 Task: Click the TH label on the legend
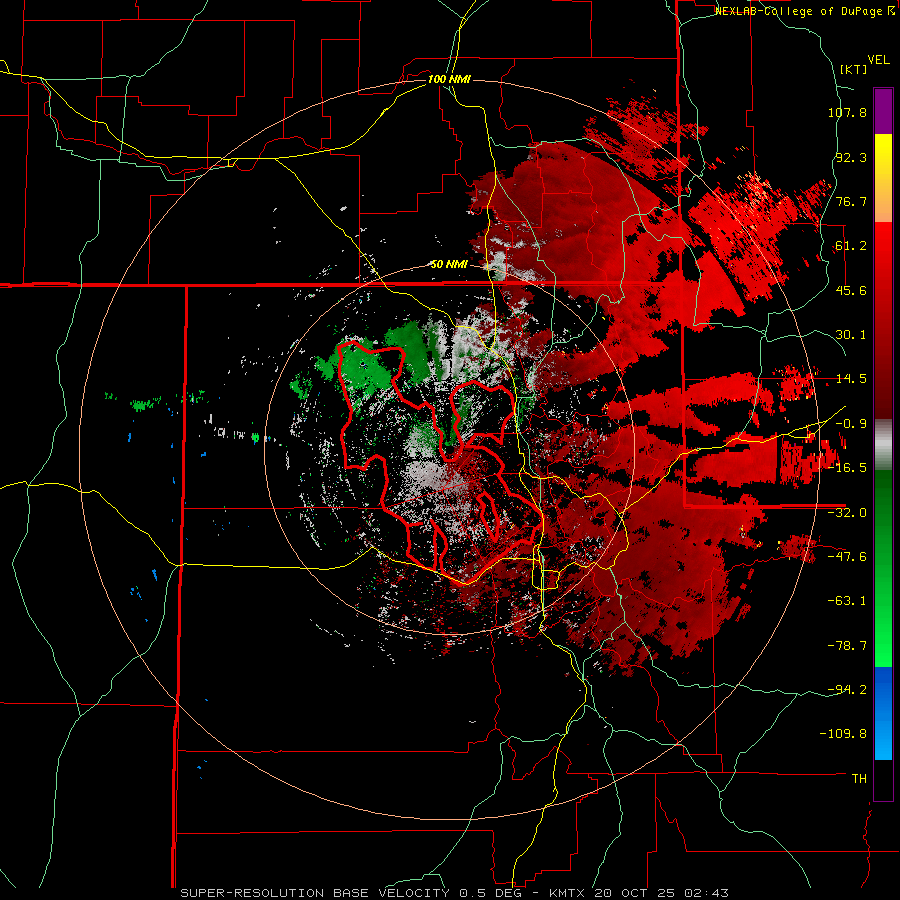click(x=859, y=778)
